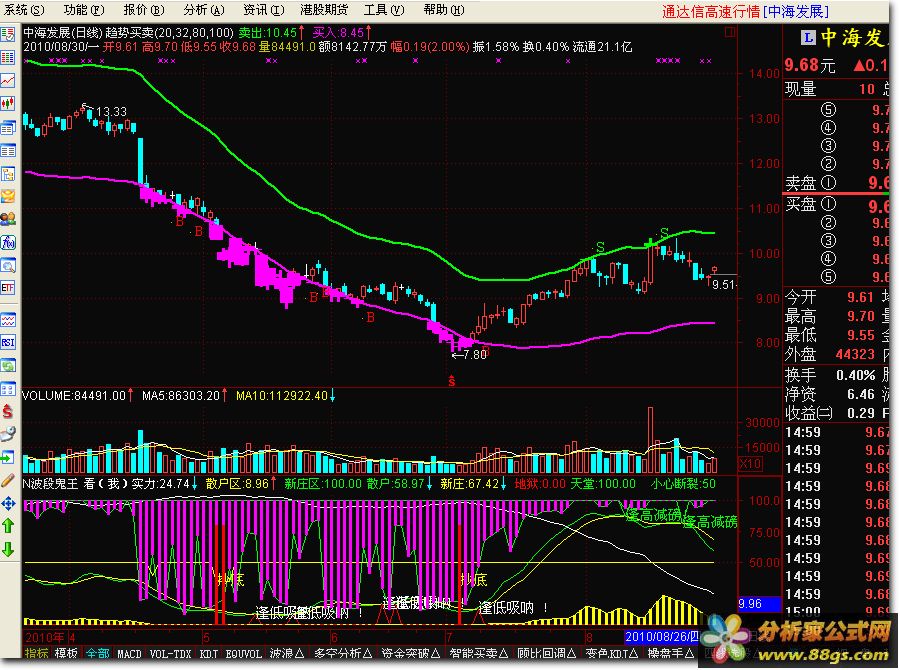The width and height of the screenshot is (900, 670).
Task: Open the tree structure icon in sidebar
Action: point(8,174)
